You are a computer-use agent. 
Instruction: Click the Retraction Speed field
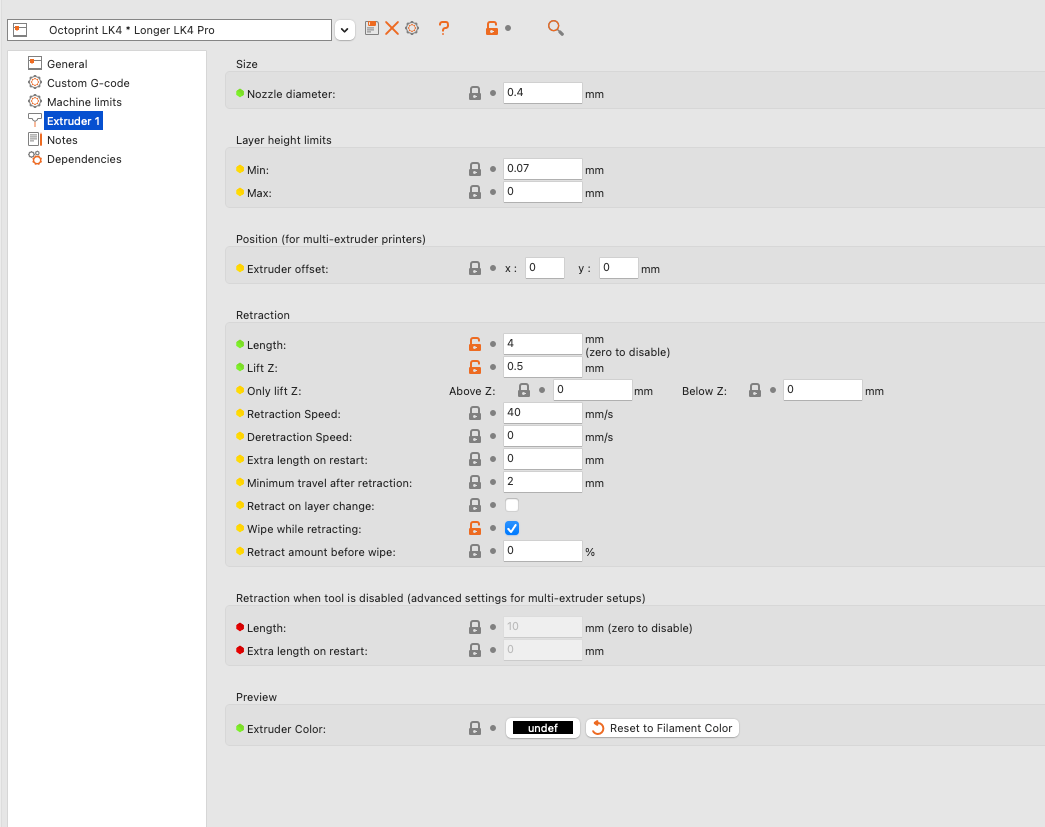542,413
